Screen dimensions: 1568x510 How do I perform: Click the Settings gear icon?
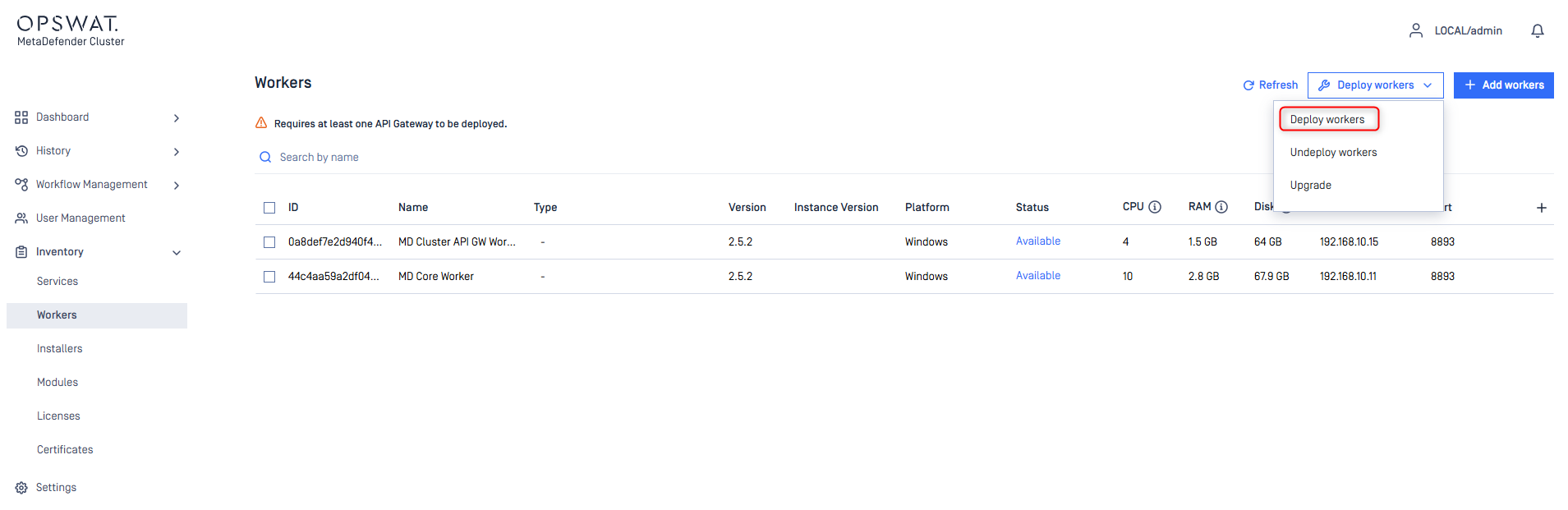point(21,488)
